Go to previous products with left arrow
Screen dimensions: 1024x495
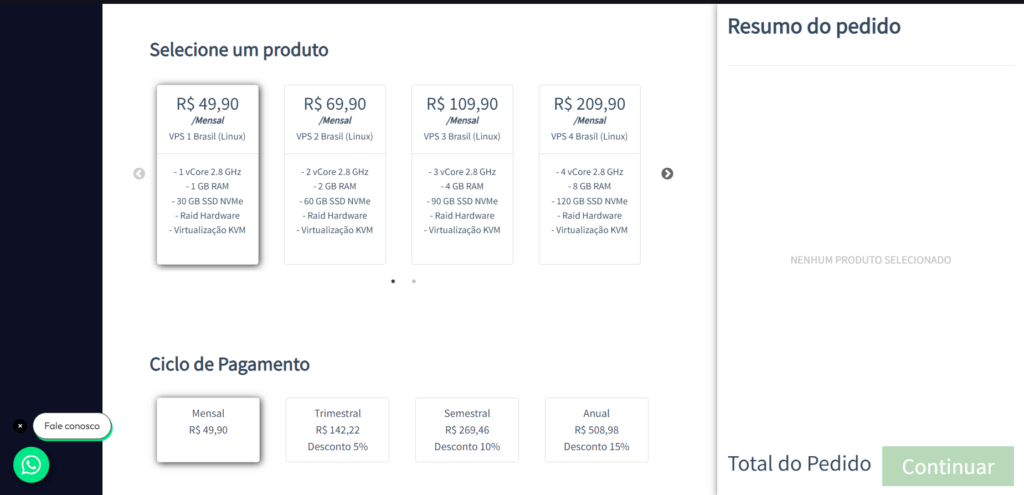tap(139, 174)
